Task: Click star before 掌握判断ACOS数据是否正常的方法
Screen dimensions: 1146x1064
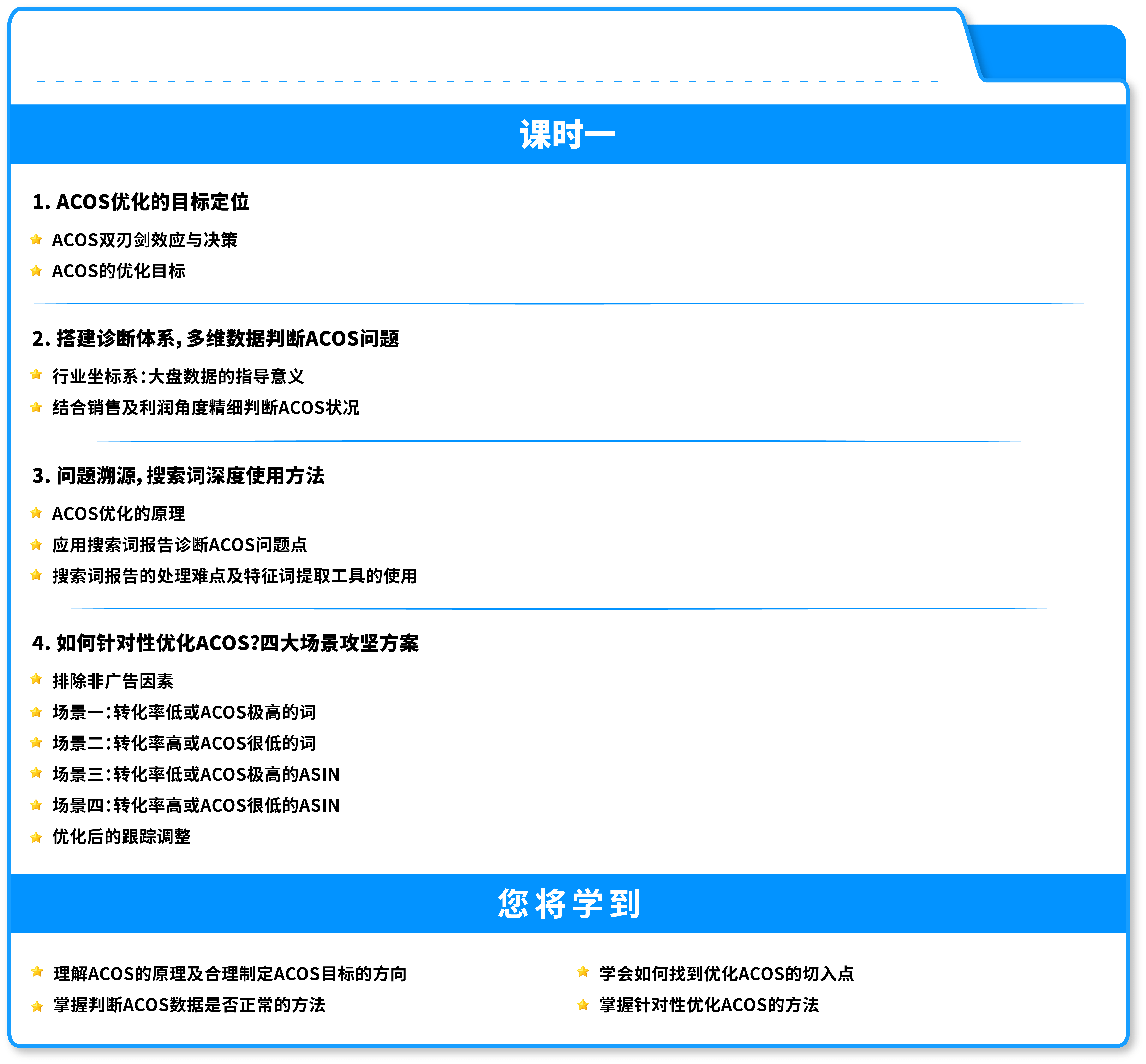Action: tap(37, 1006)
